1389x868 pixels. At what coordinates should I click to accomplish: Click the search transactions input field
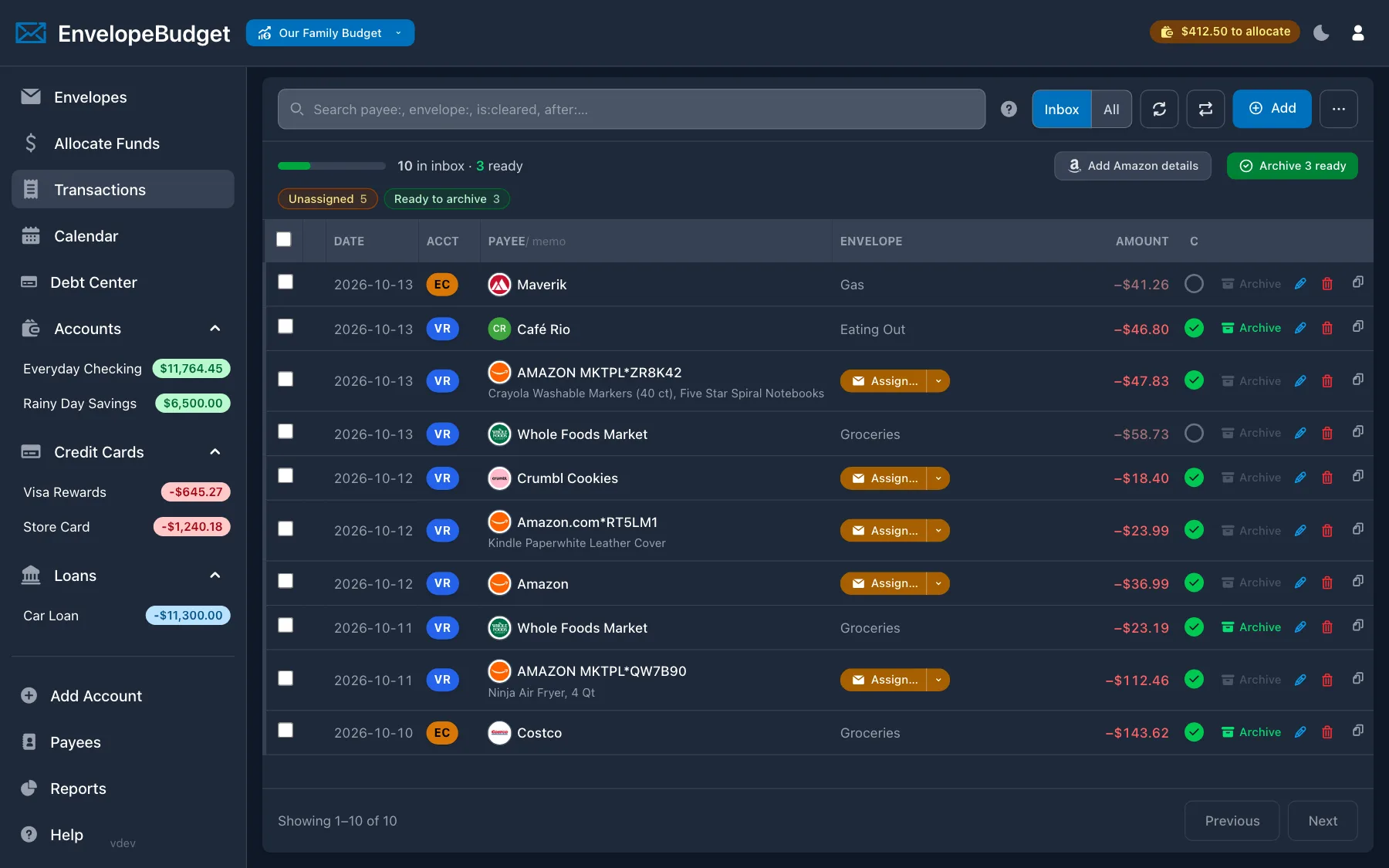tap(631, 109)
